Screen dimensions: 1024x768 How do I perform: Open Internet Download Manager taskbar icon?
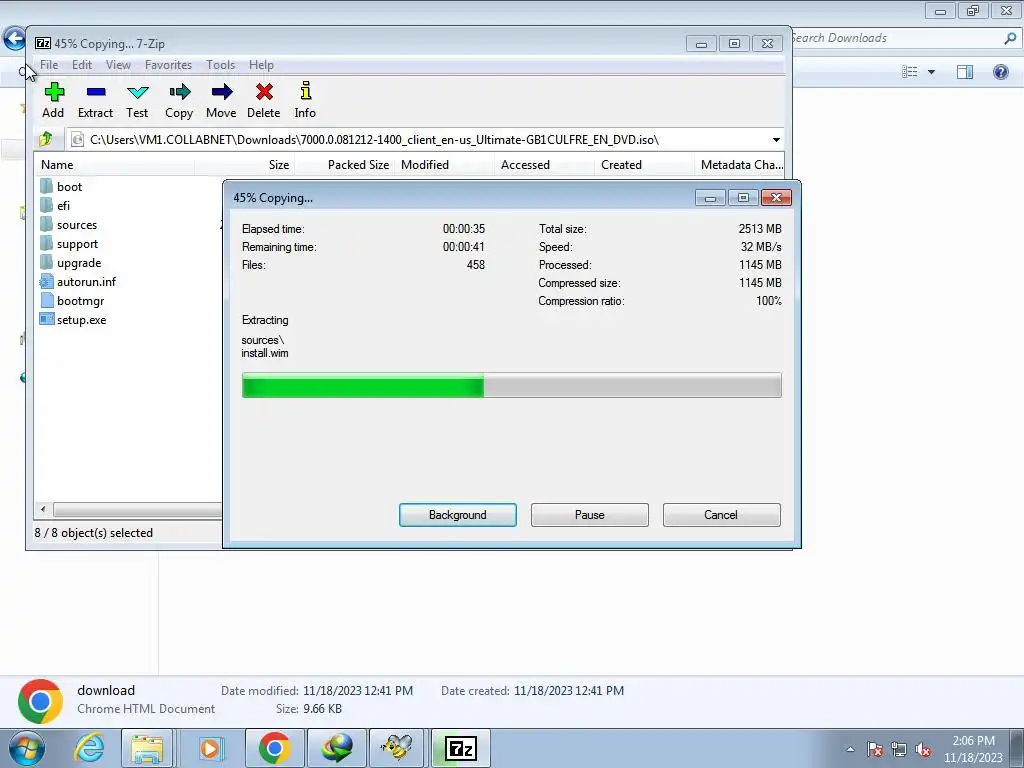point(336,748)
